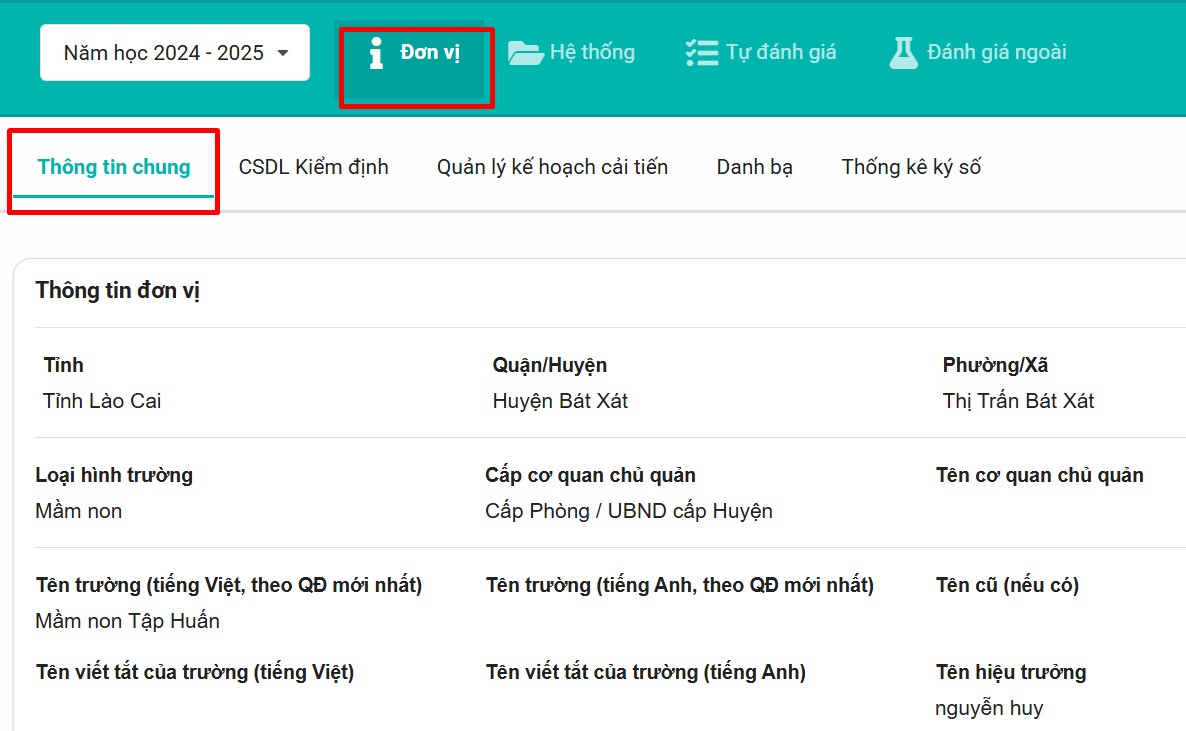Click the Cấp Phòng / UBND cấp Huyện value
Viewport: 1186px width, 731px height.
coord(628,511)
